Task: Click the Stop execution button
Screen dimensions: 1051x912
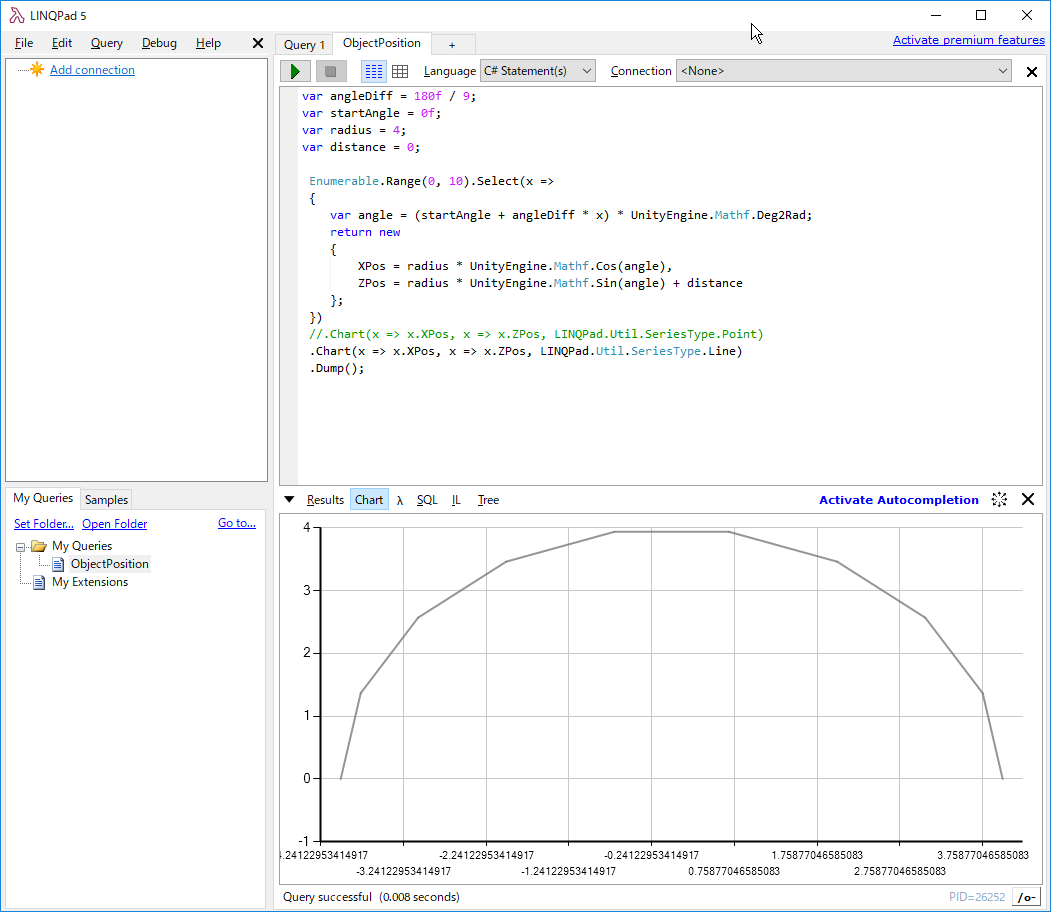Action: [x=330, y=70]
